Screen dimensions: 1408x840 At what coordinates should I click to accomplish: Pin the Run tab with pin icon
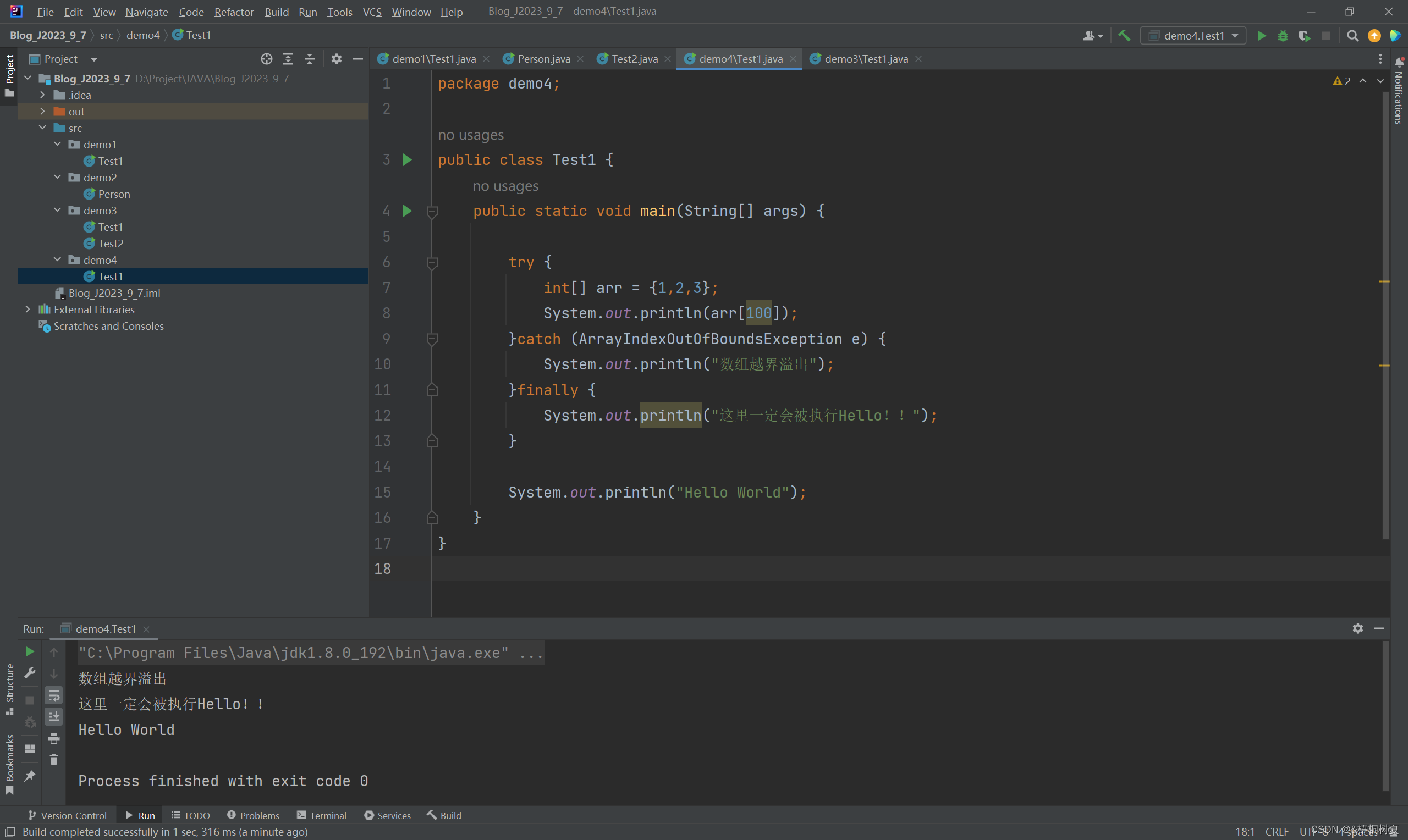(x=30, y=776)
